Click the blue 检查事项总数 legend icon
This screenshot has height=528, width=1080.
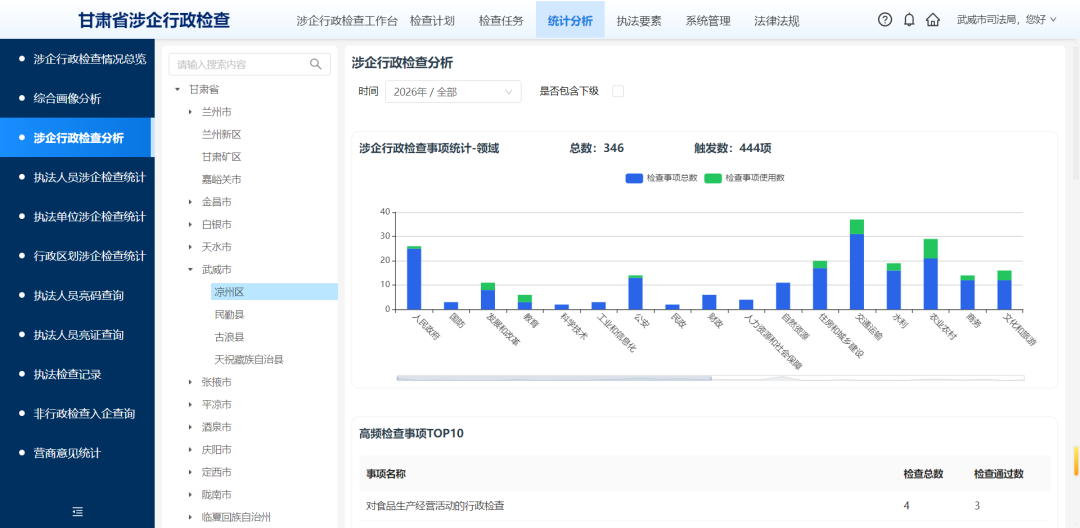coord(634,178)
